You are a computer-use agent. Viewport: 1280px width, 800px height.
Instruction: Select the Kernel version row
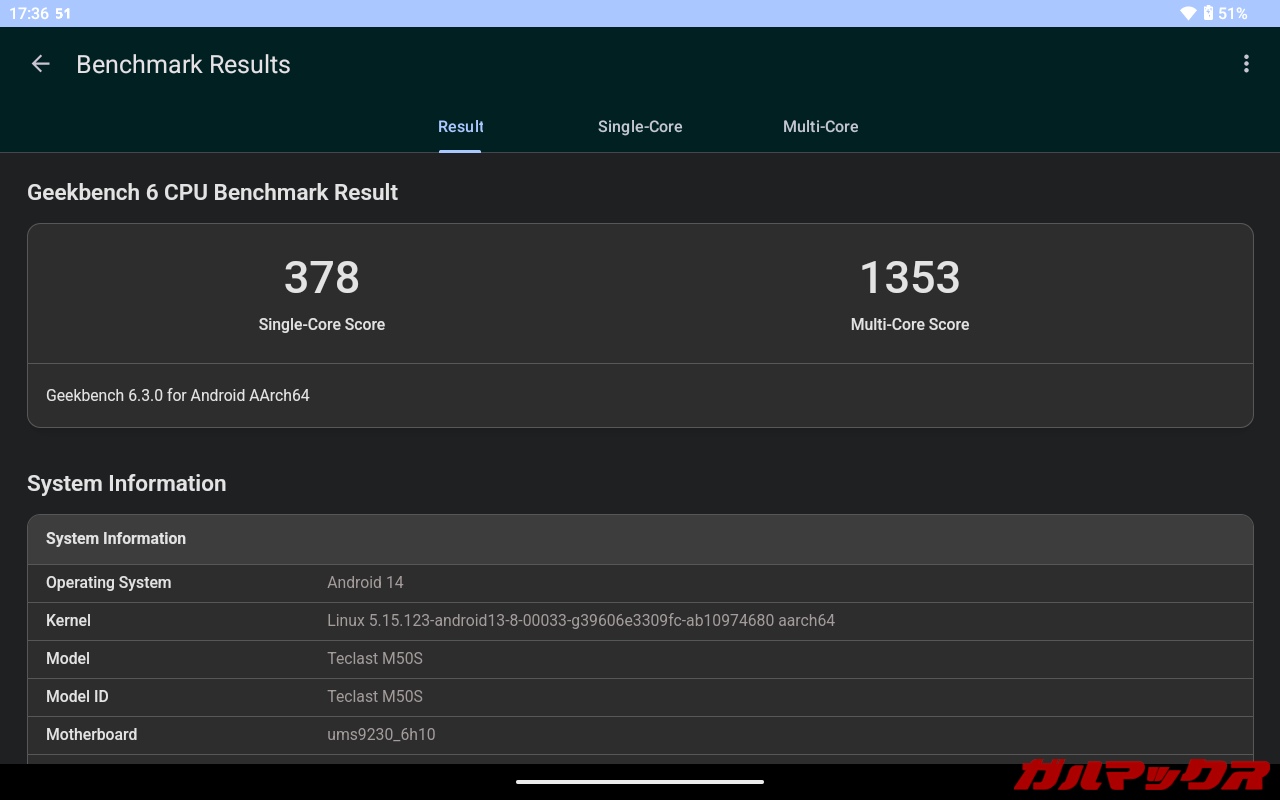[640, 621]
